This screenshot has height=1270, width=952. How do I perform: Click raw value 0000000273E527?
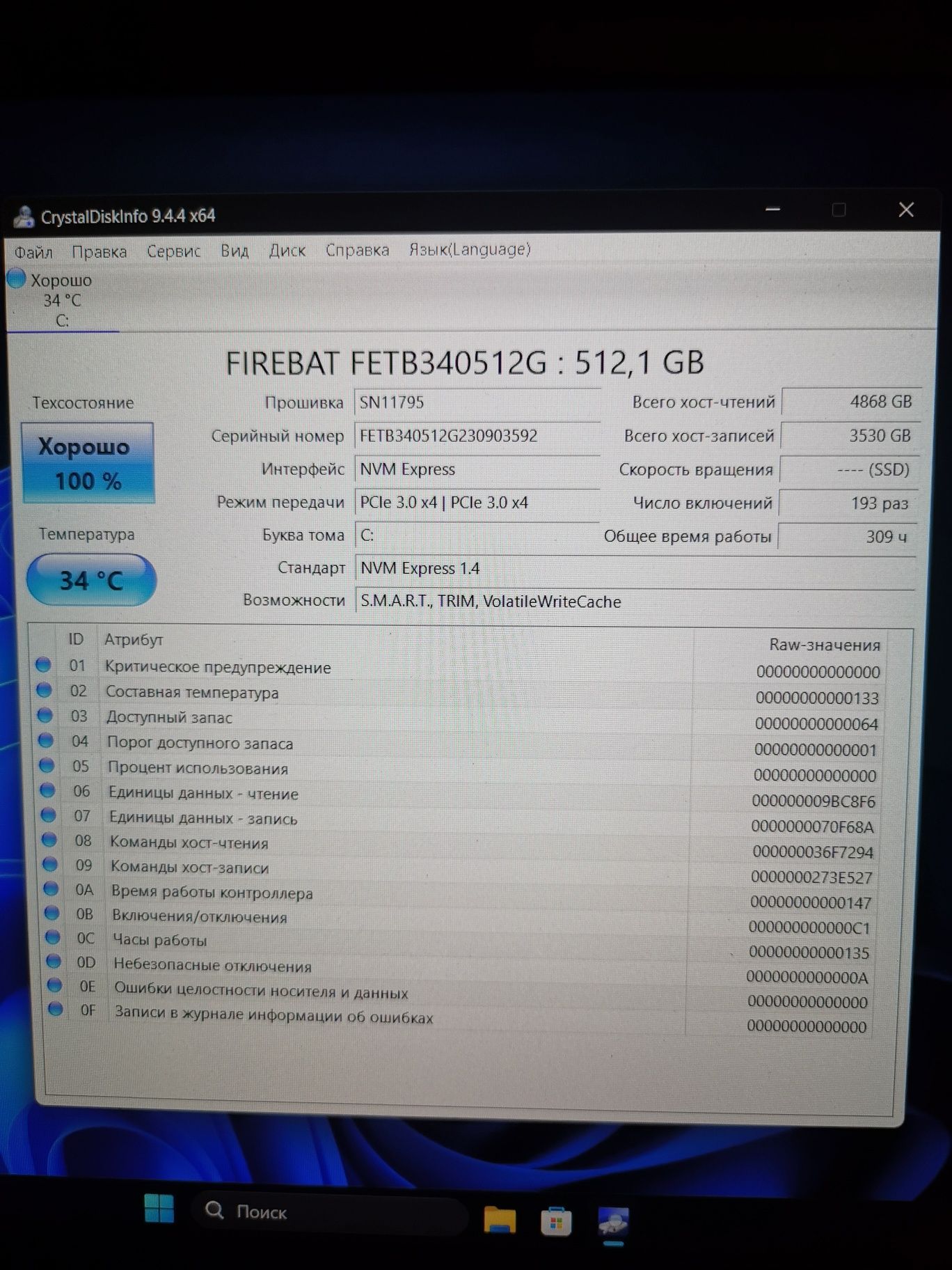(x=811, y=877)
